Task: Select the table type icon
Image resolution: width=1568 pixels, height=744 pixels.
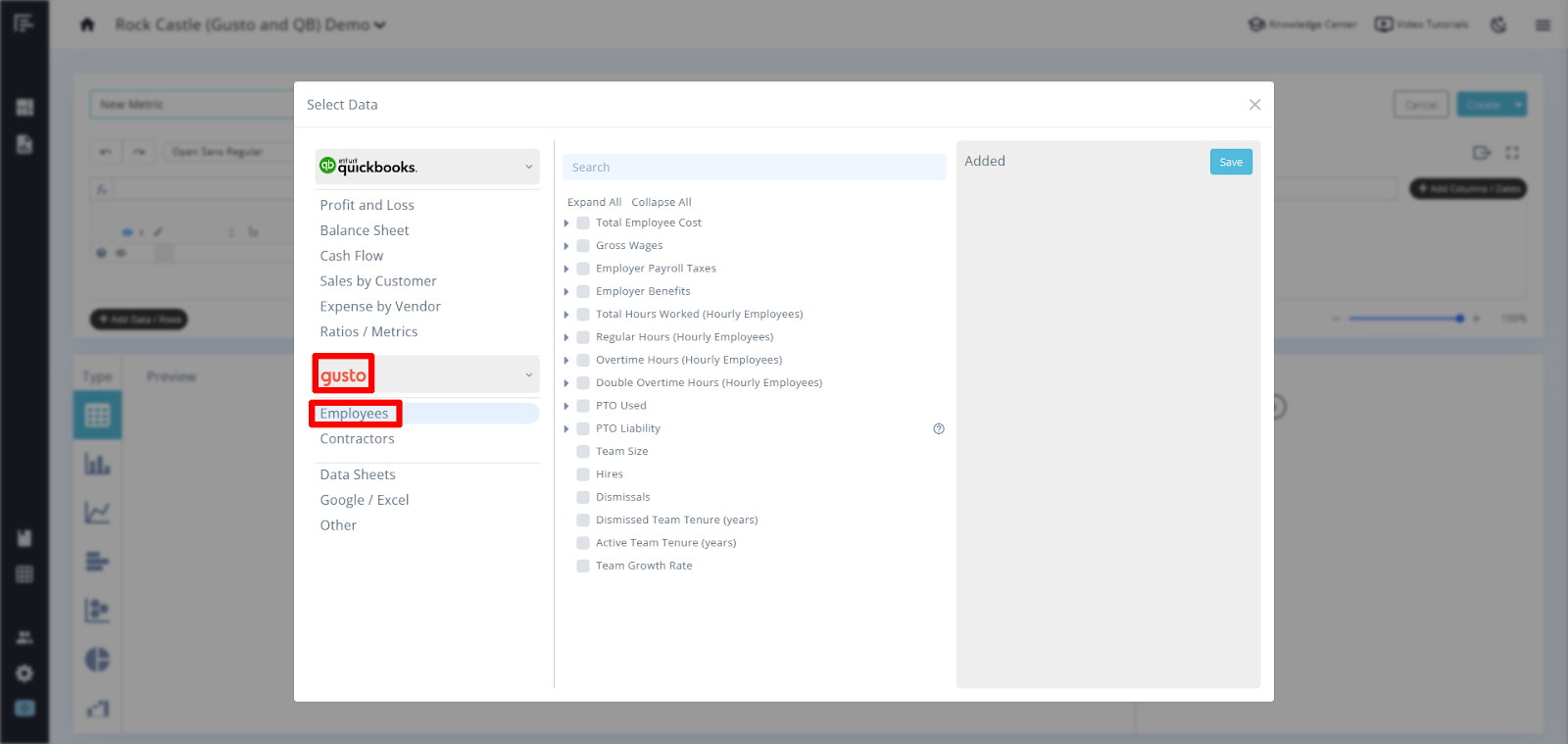Action: (x=97, y=415)
